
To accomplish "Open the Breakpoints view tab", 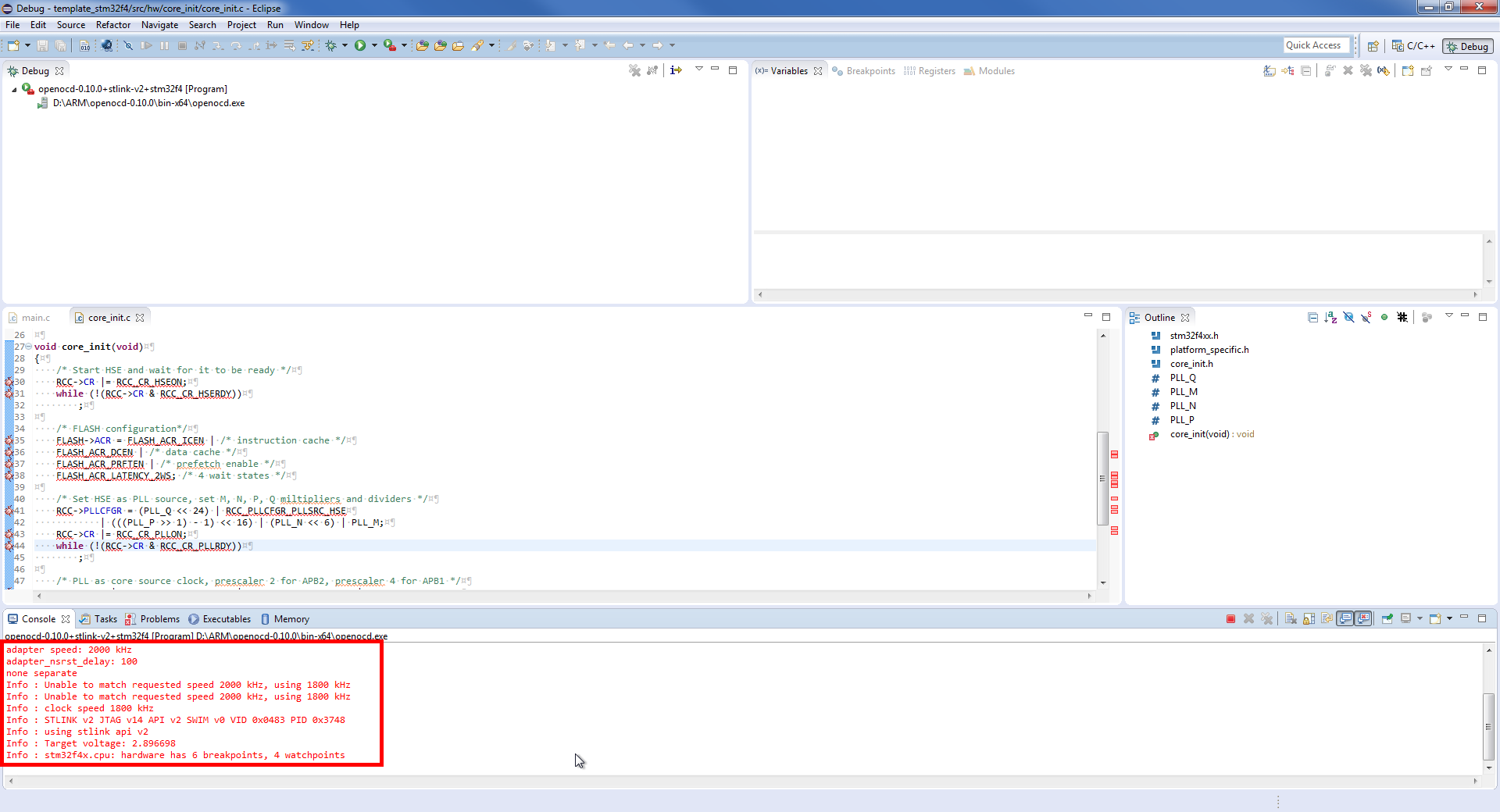I will point(870,71).
